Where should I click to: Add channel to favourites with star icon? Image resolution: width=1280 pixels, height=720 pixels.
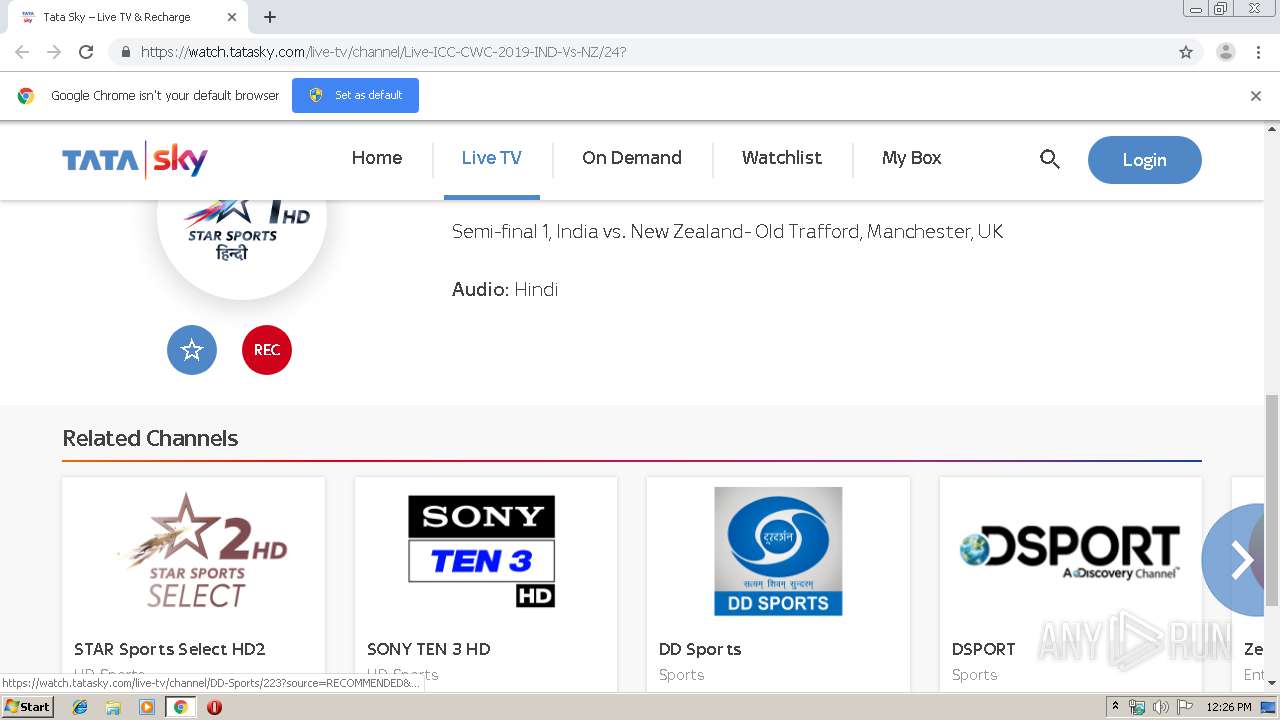tap(192, 350)
